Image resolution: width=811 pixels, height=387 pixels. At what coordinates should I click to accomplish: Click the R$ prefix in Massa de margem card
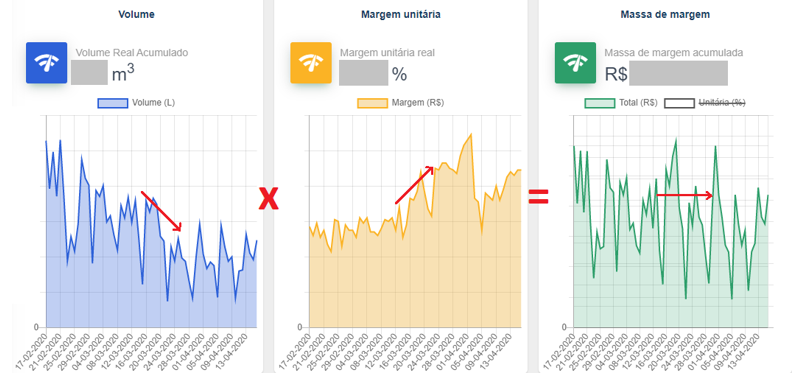click(615, 75)
